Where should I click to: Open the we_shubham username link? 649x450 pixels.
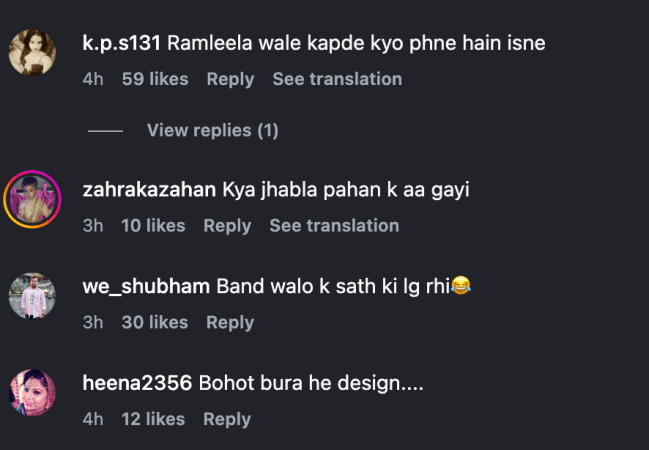click(x=146, y=287)
